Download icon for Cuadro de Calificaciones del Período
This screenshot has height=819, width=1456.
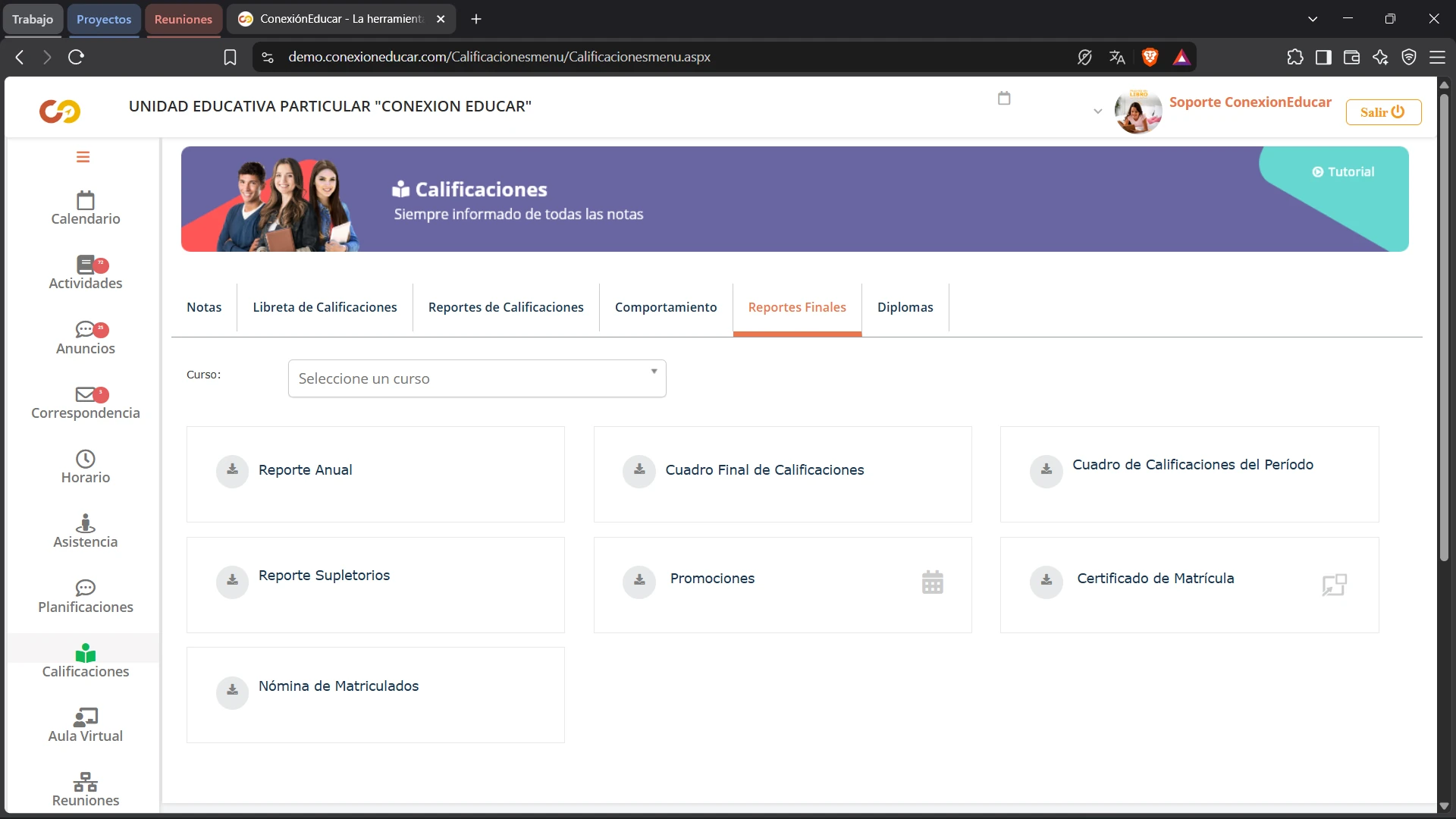pos(1046,471)
